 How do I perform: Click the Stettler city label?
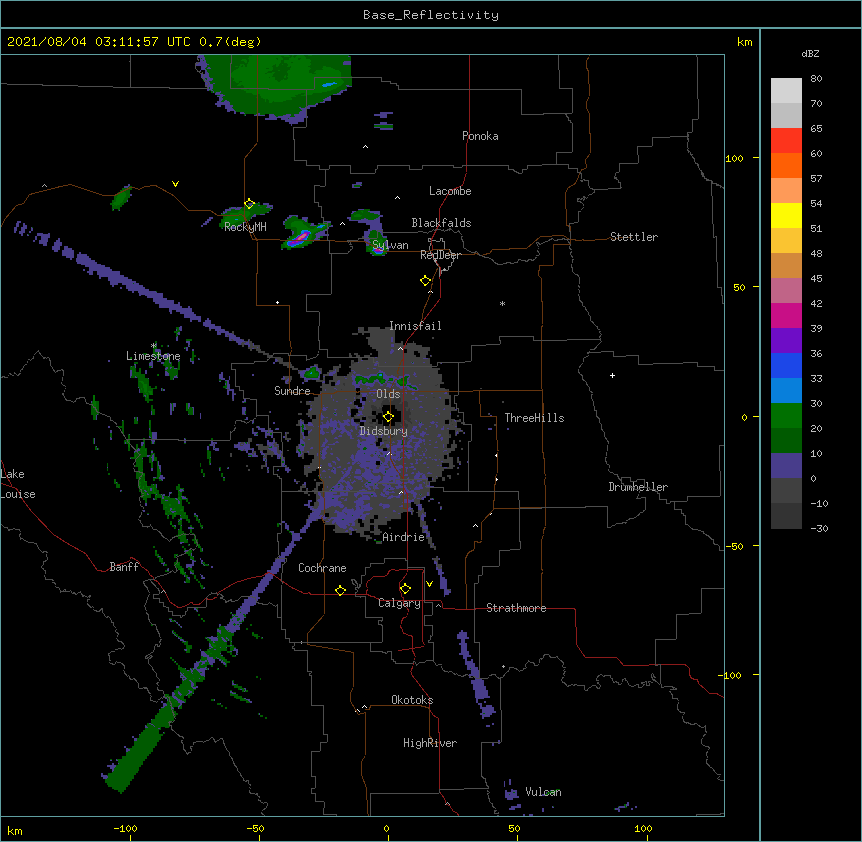pos(634,237)
